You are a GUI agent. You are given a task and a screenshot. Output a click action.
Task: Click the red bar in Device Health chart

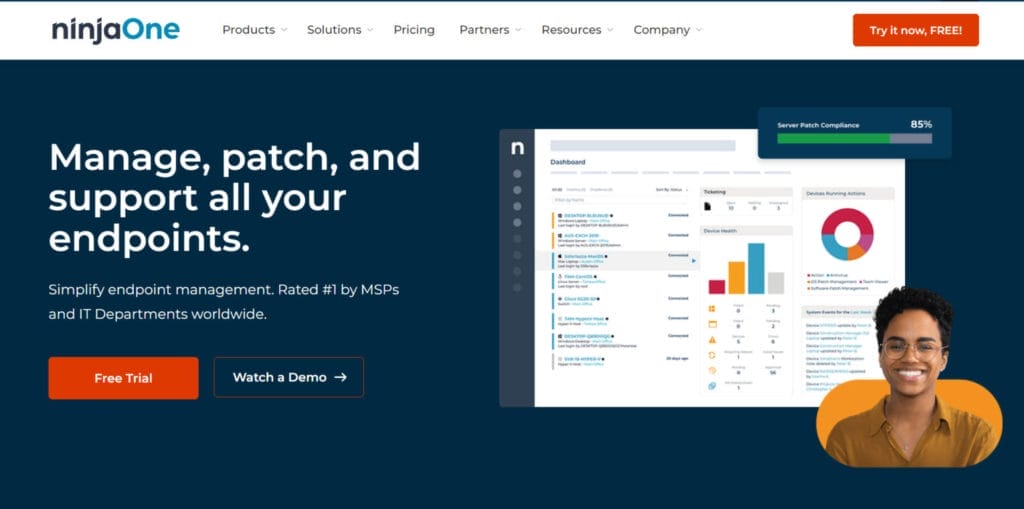point(717,287)
